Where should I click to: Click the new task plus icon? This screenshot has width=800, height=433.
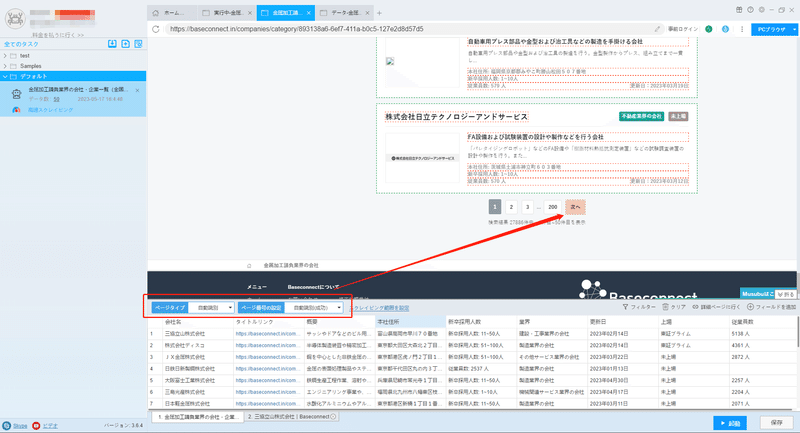[126, 44]
